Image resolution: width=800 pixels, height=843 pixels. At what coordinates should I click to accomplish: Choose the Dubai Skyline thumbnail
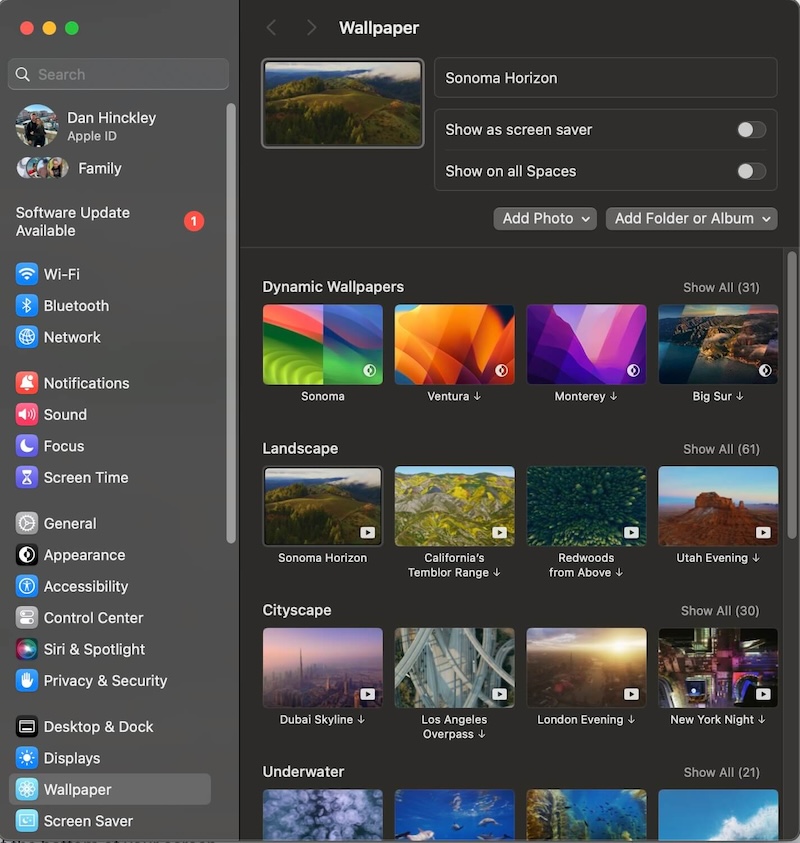coord(323,668)
